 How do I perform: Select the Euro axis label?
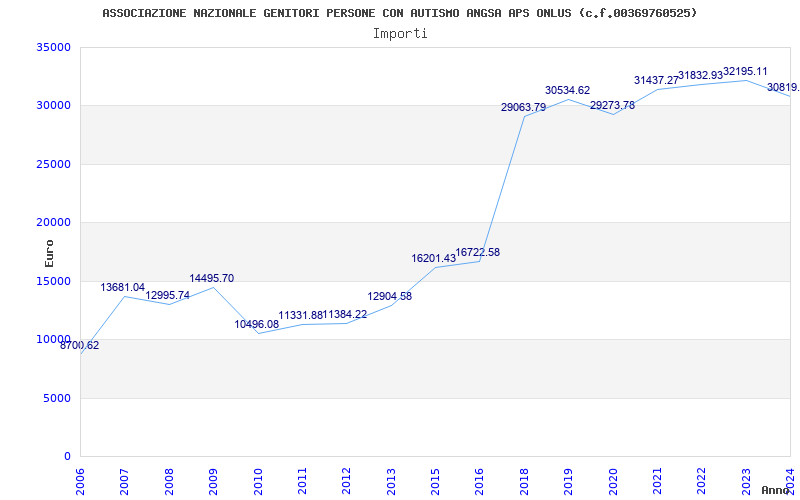tap(49, 254)
